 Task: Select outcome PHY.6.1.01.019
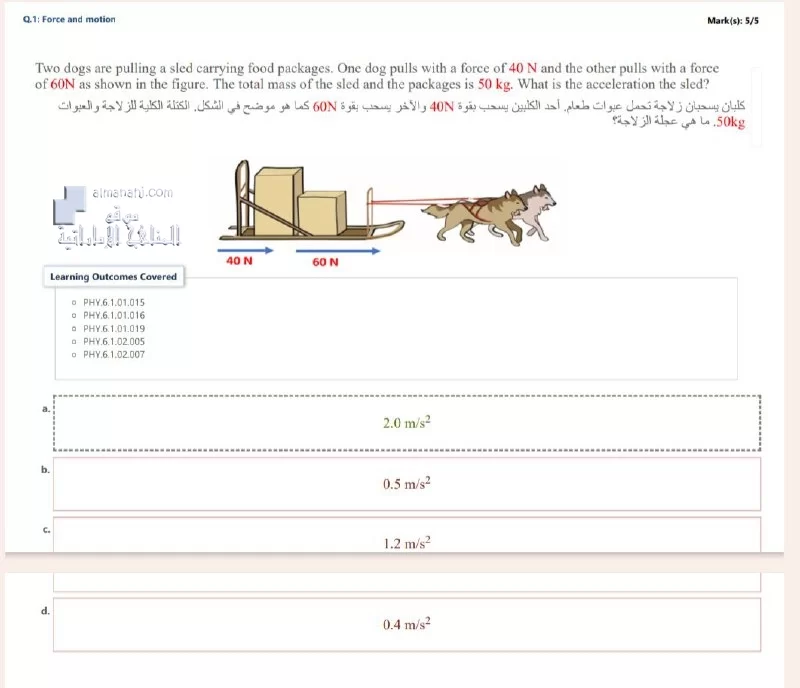(x=114, y=329)
